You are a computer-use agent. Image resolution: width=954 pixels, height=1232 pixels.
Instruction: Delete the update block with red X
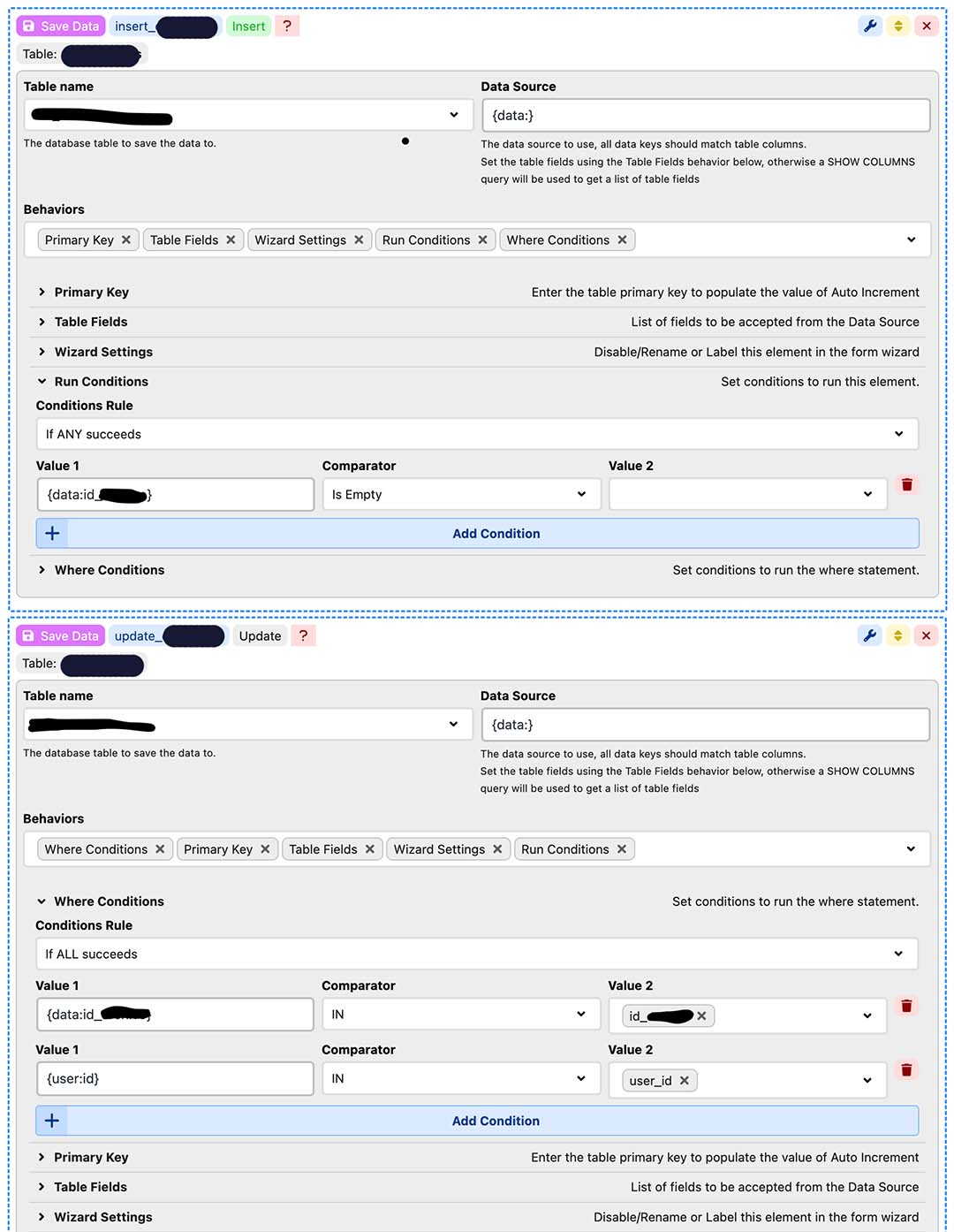tap(926, 635)
